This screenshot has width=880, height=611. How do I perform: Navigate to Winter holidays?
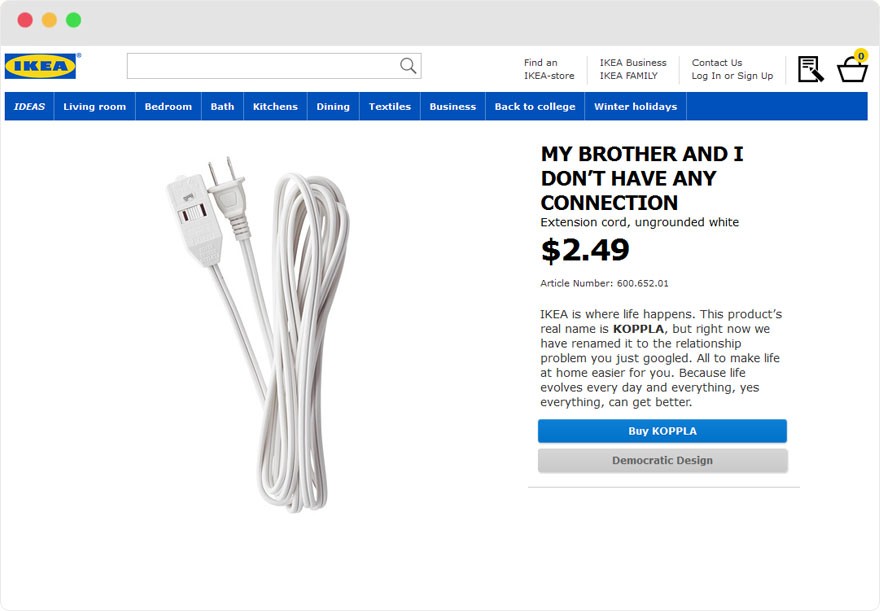(635, 107)
